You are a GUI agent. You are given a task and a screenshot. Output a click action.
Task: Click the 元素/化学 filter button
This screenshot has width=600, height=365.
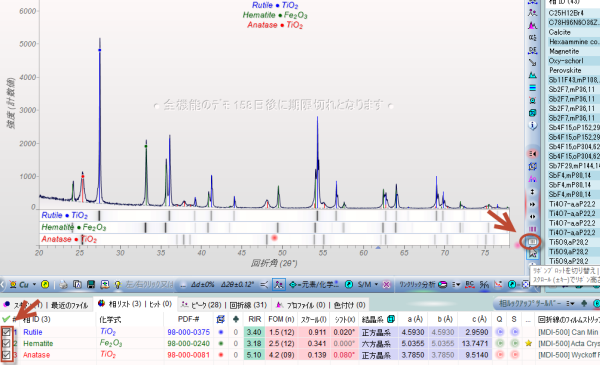pyautogui.click(x=313, y=285)
